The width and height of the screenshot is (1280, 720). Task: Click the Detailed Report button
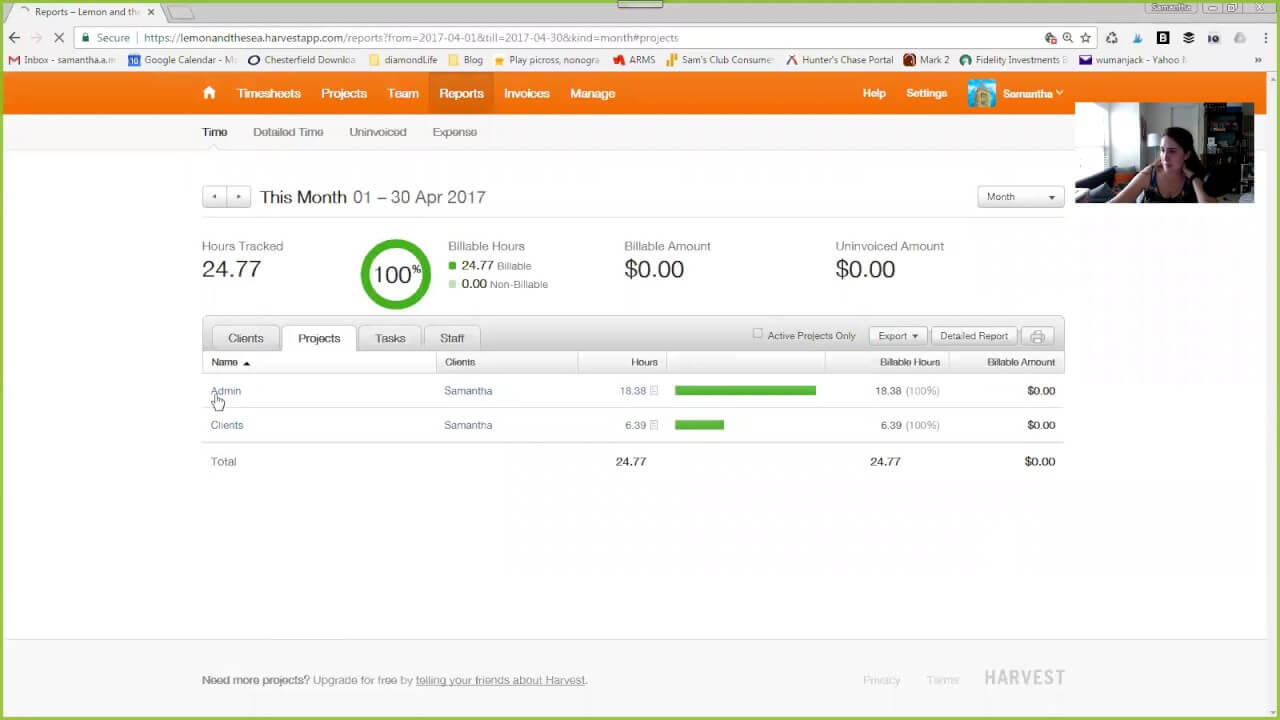tap(973, 336)
